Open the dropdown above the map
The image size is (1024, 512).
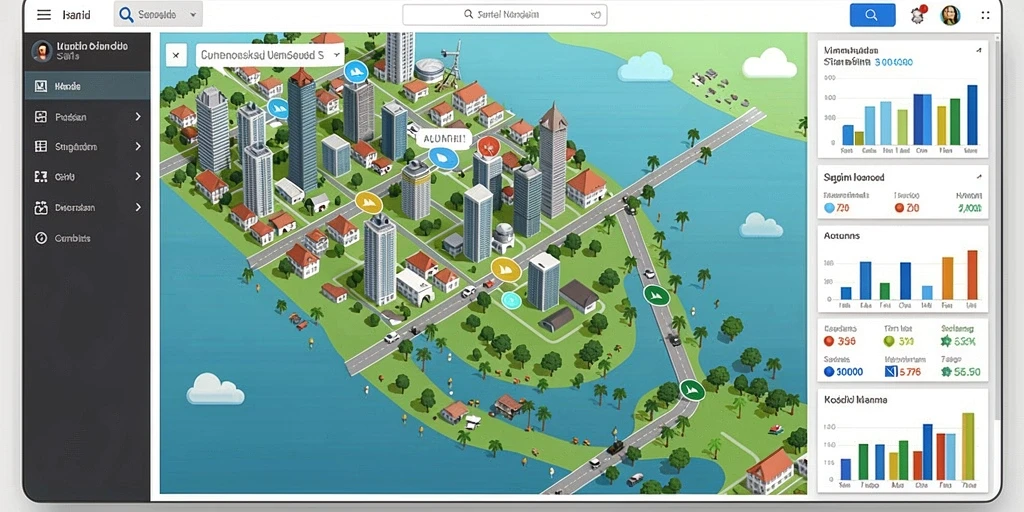click(x=270, y=56)
